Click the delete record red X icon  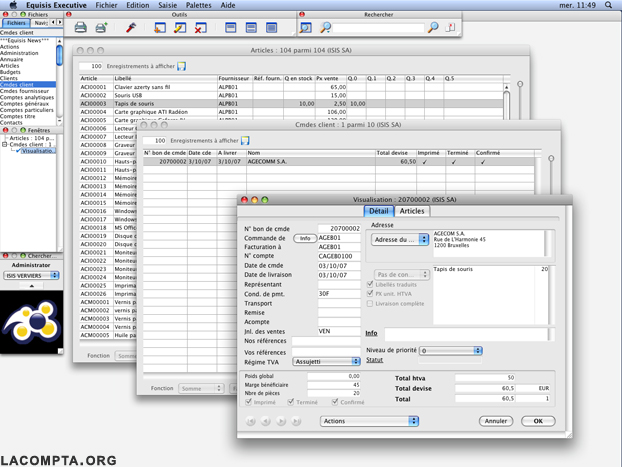point(200,27)
